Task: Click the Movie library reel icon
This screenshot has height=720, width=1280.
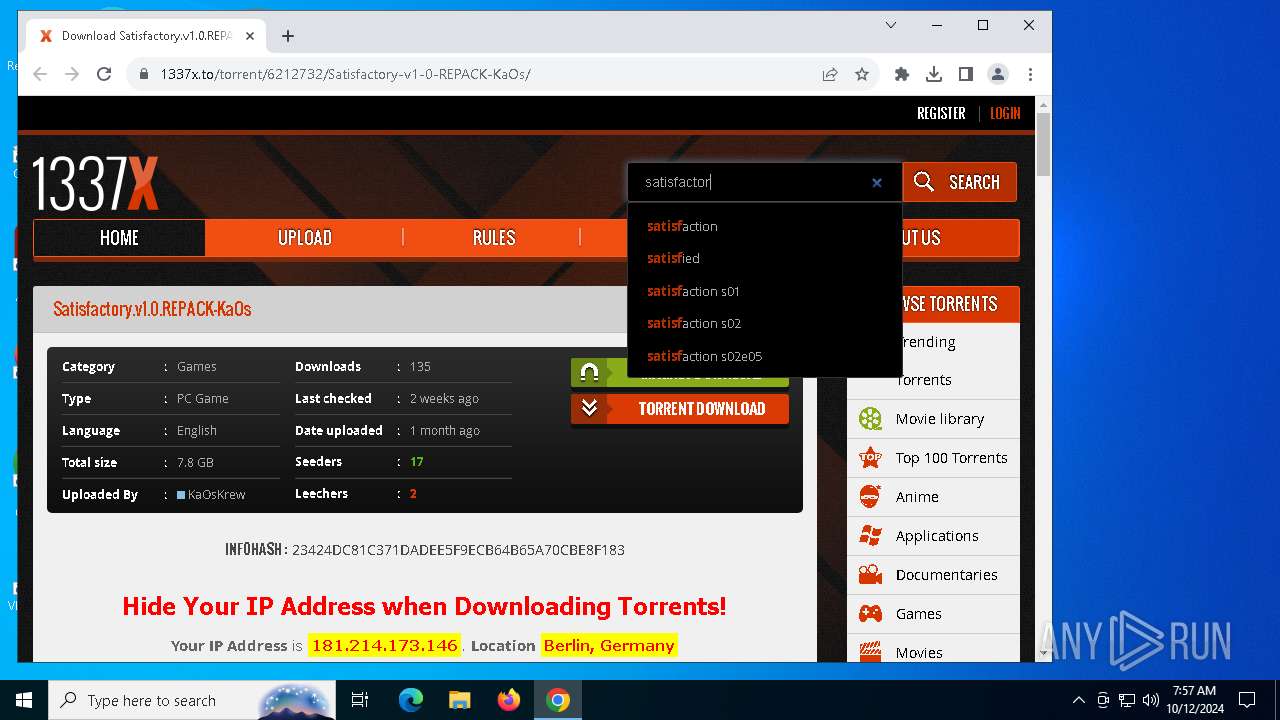Action: (871, 419)
